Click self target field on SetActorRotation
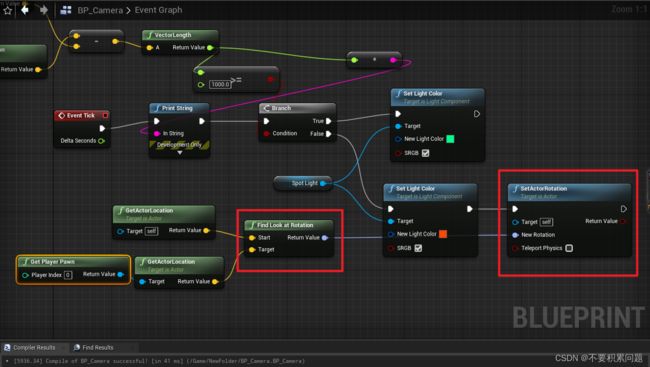Image resolution: width=650 pixels, height=367 pixels. 547,222
